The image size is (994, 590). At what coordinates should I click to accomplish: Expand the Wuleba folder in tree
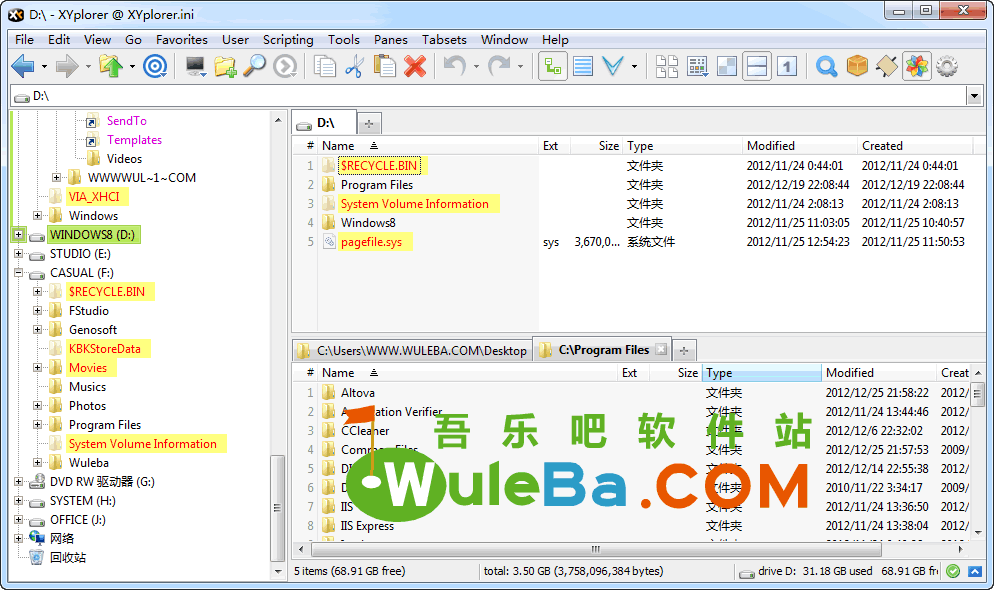(37, 463)
